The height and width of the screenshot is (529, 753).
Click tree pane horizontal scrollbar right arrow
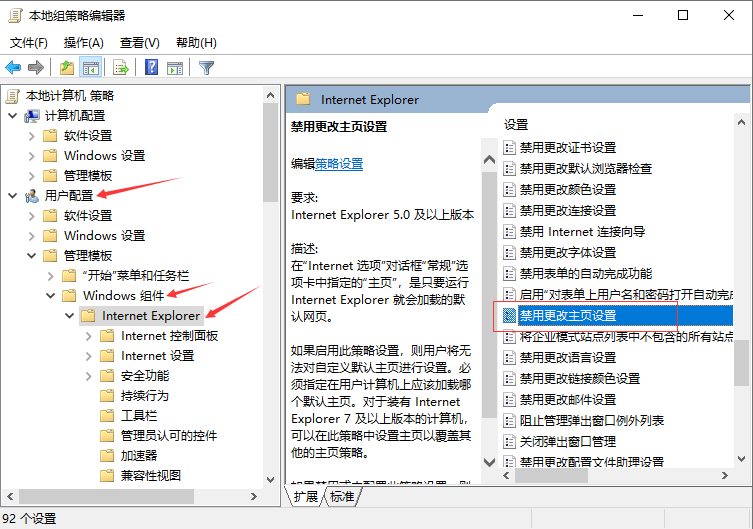click(x=254, y=496)
